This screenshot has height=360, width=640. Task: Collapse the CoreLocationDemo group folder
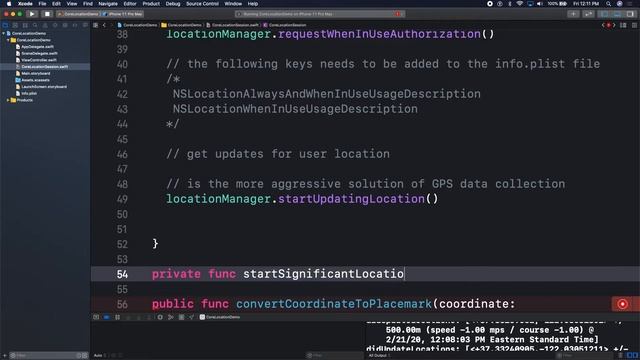8,40
